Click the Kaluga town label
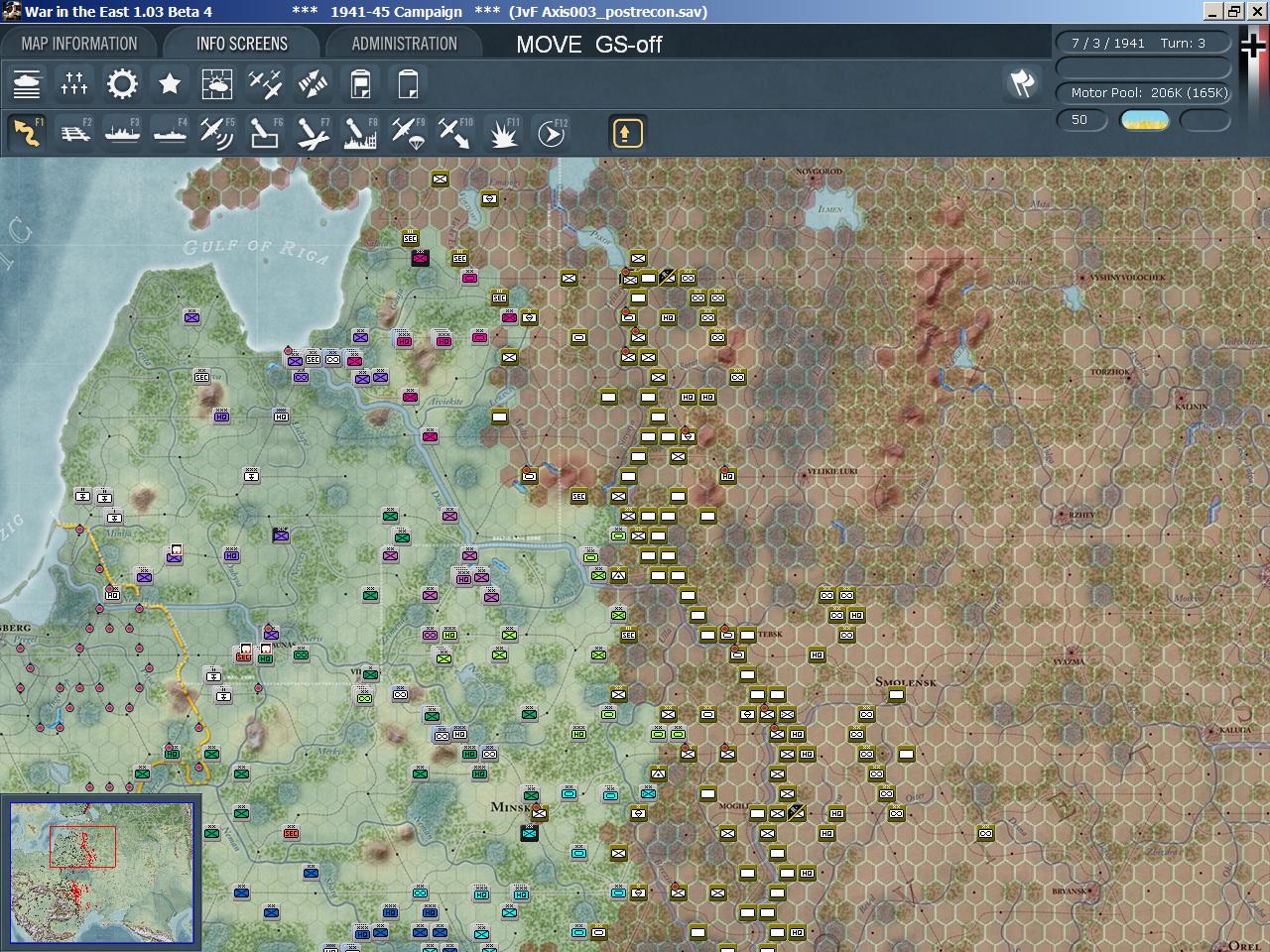 1235,730
